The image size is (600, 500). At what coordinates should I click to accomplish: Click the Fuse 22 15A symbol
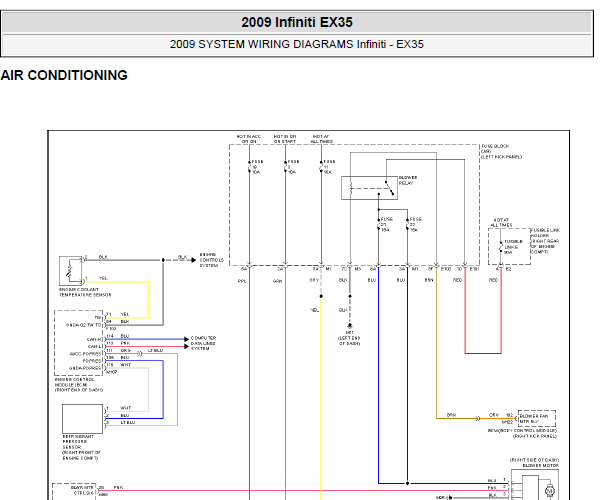tap(408, 225)
